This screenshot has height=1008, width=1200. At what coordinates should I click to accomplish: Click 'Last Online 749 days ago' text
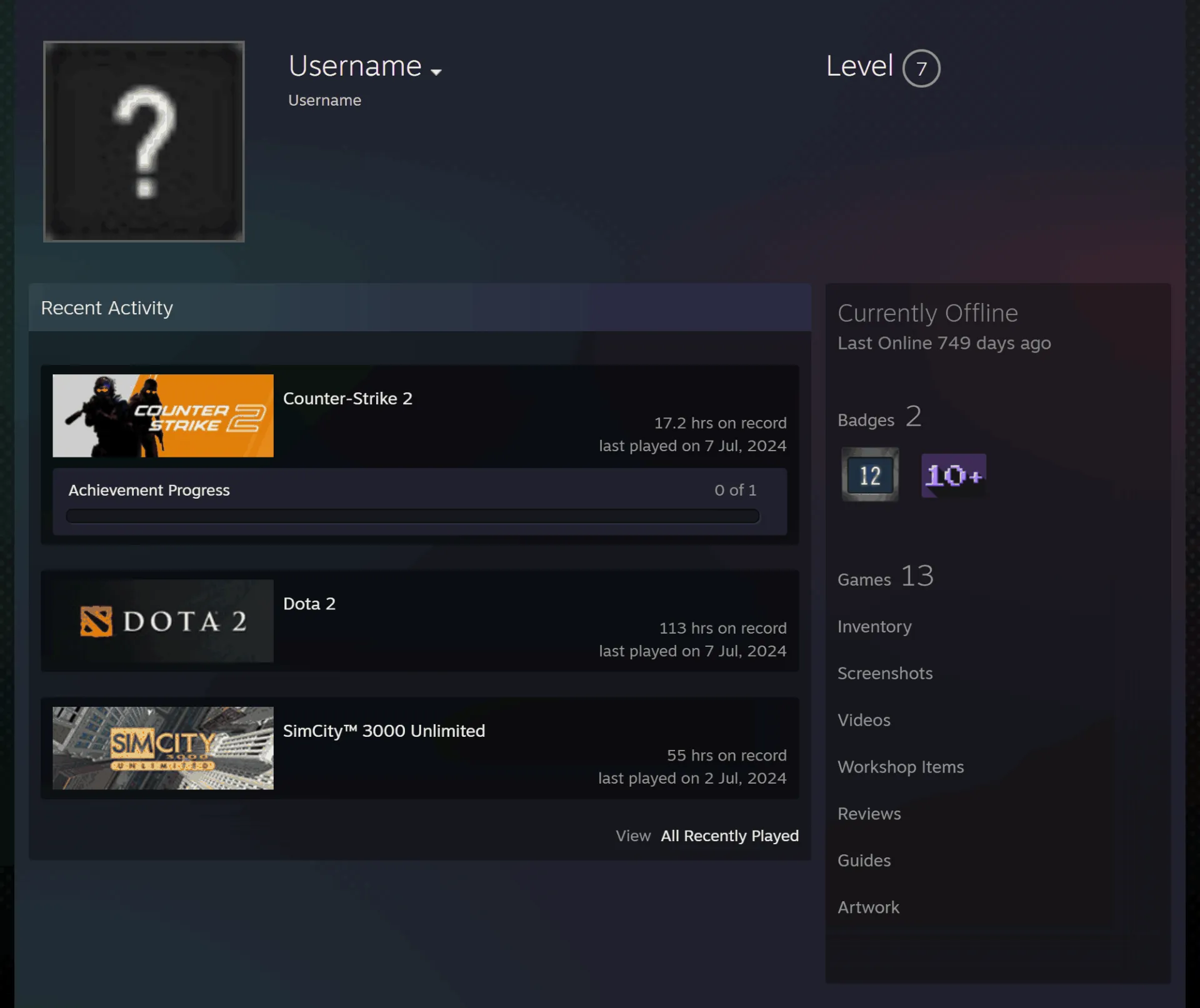(944, 344)
